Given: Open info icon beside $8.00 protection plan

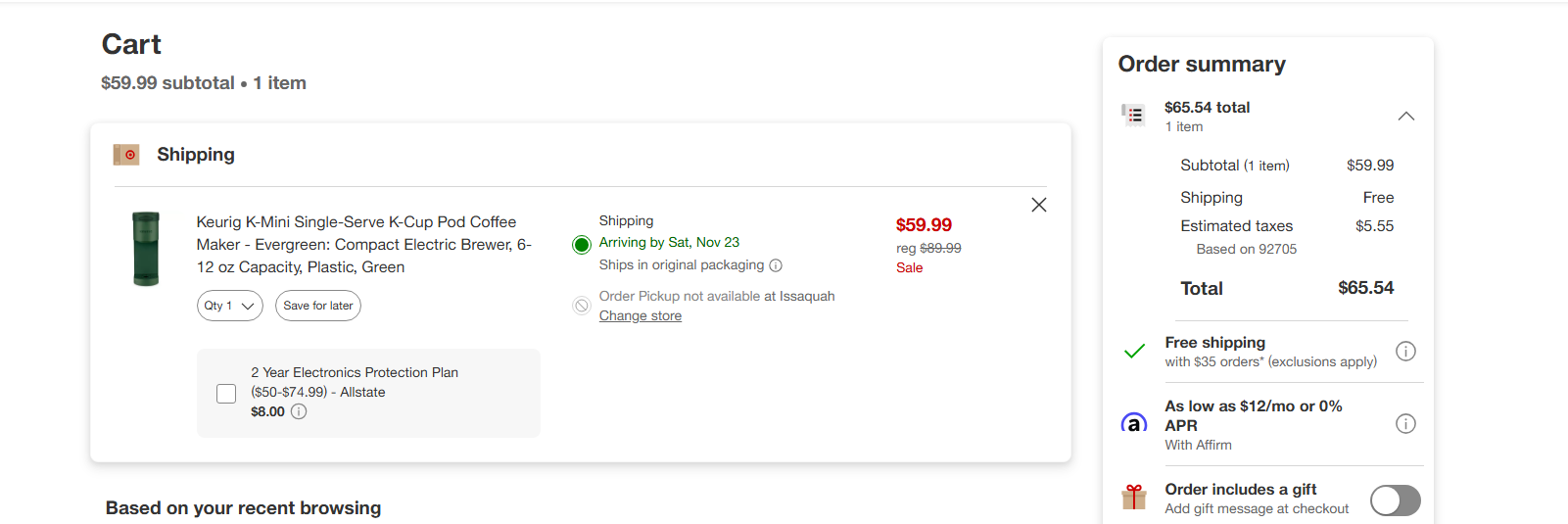Looking at the screenshot, I should (299, 411).
